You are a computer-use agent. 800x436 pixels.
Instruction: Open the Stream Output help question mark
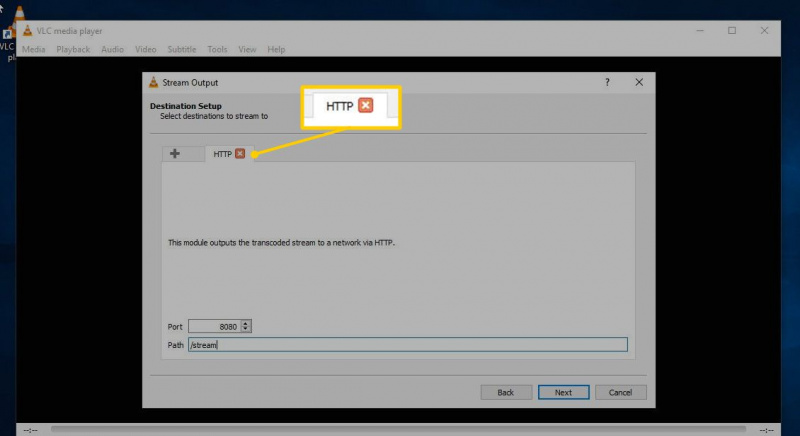click(607, 82)
